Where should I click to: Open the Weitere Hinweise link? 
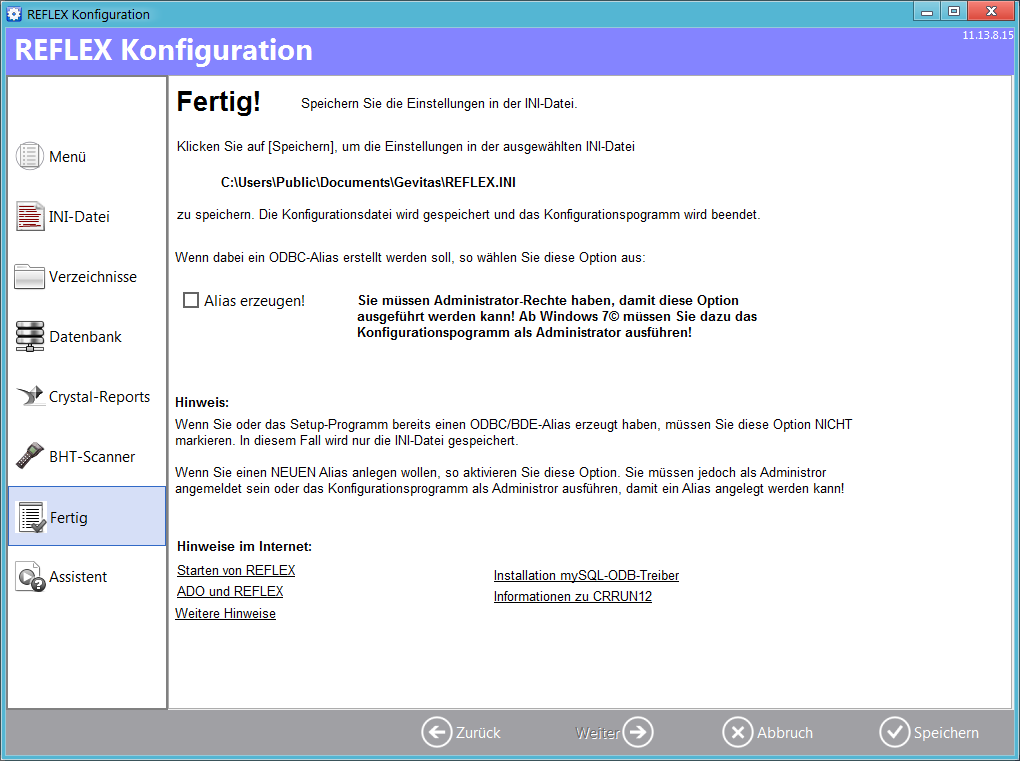[226, 613]
